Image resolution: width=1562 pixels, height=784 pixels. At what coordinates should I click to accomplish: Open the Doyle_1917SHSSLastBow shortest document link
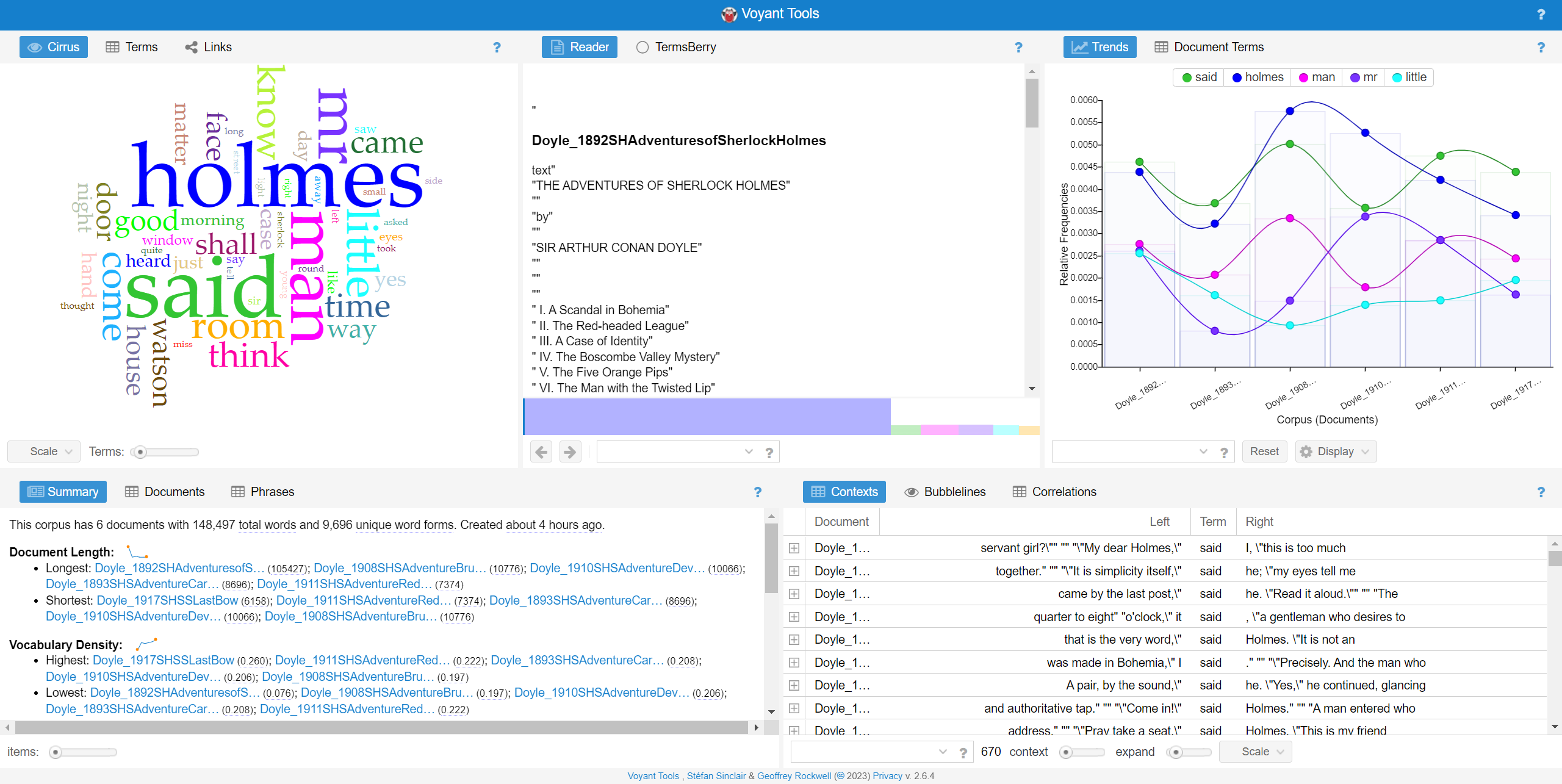point(167,600)
